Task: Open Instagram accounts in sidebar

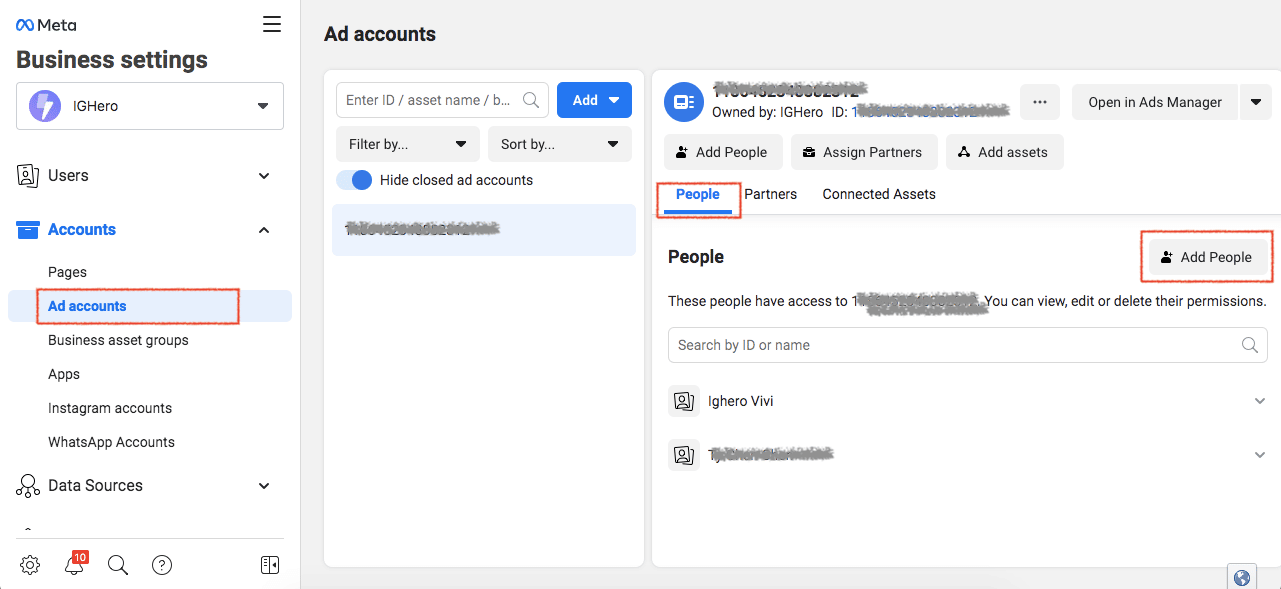Action: point(110,408)
